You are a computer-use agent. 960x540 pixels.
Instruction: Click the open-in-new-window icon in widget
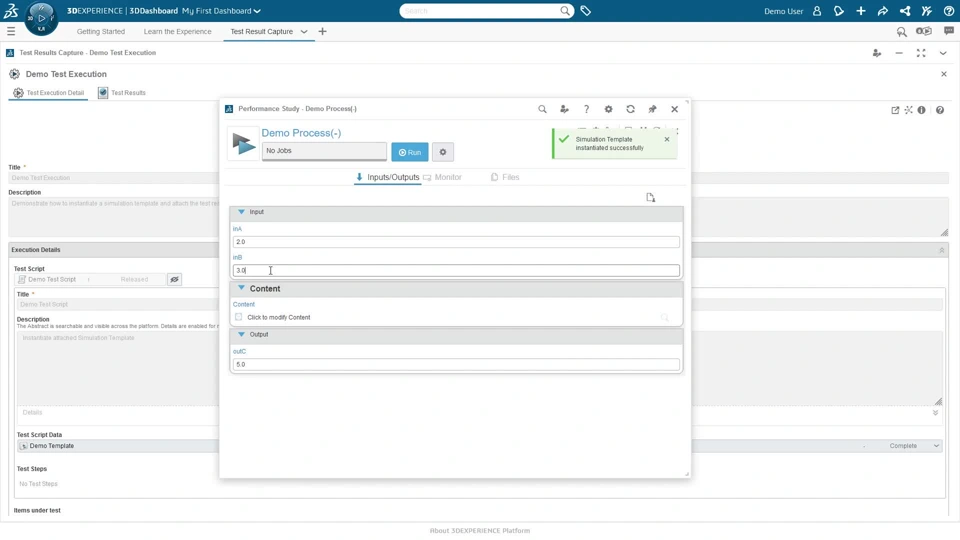895,110
